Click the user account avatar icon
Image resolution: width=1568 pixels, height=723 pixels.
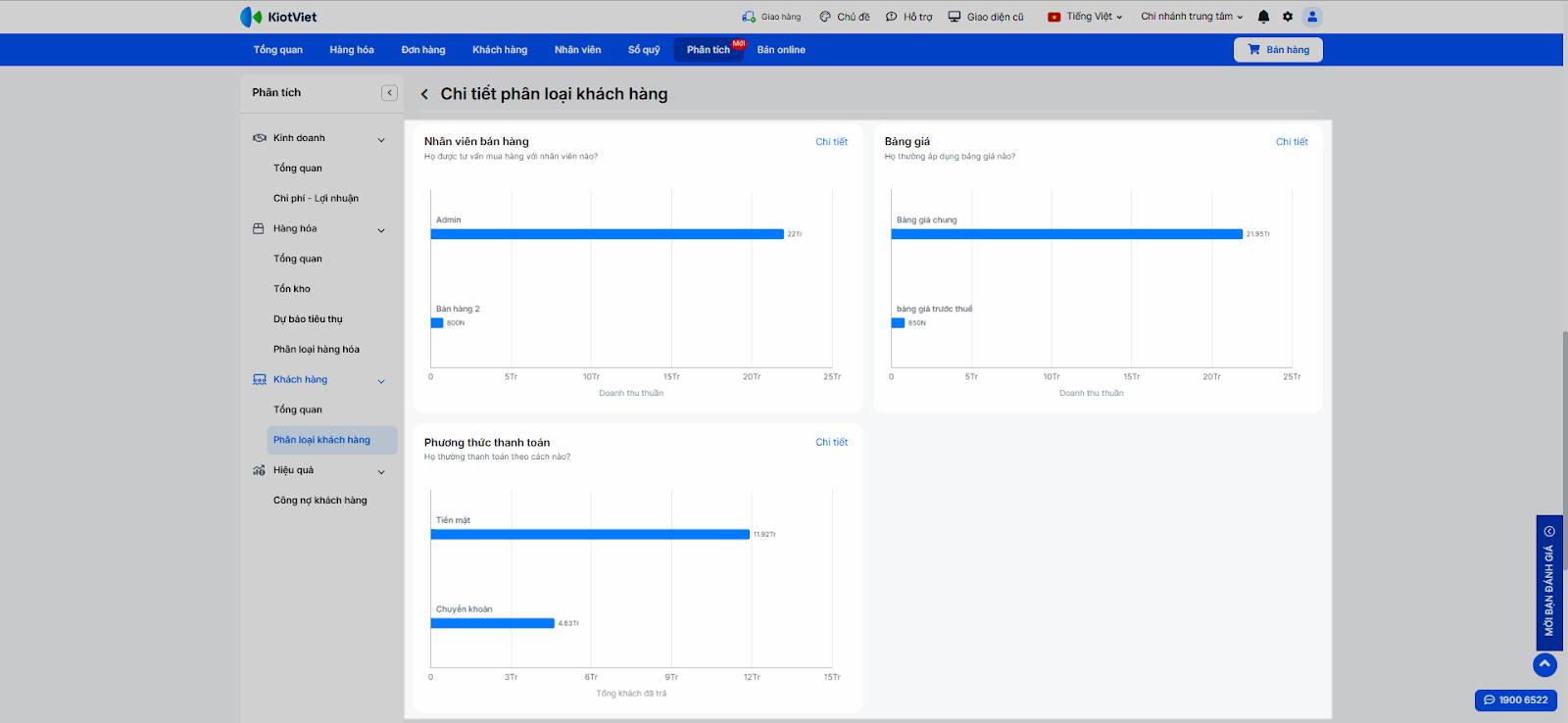pos(1312,17)
